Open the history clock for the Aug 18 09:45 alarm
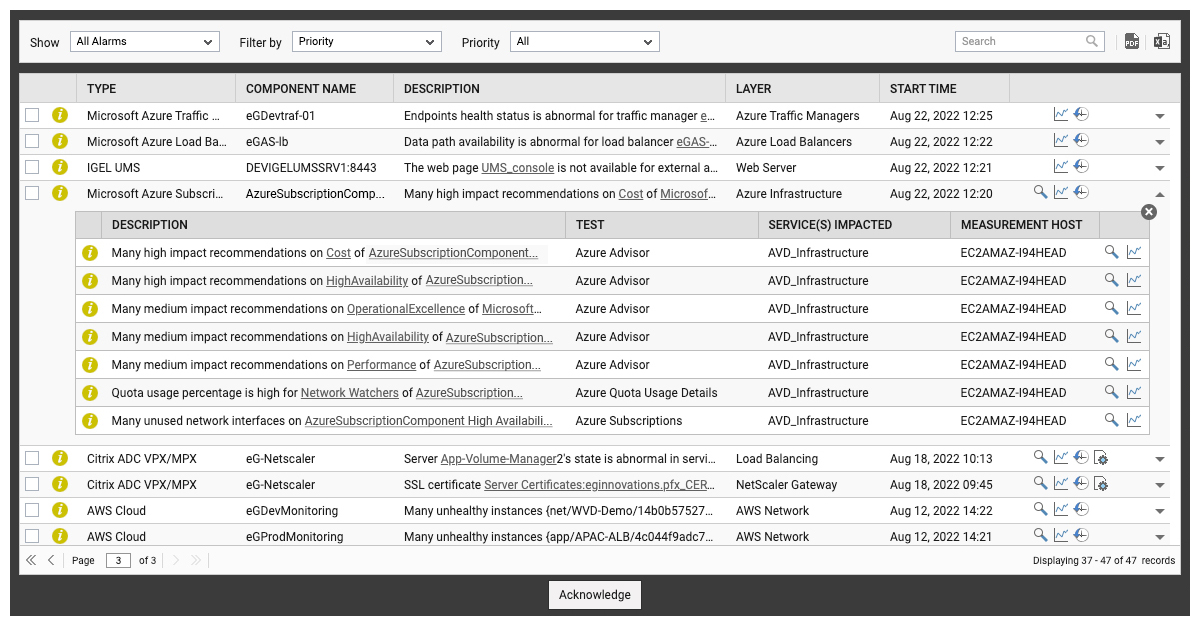Image resolution: width=1200 pixels, height=626 pixels. pyautogui.click(x=1081, y=483)
